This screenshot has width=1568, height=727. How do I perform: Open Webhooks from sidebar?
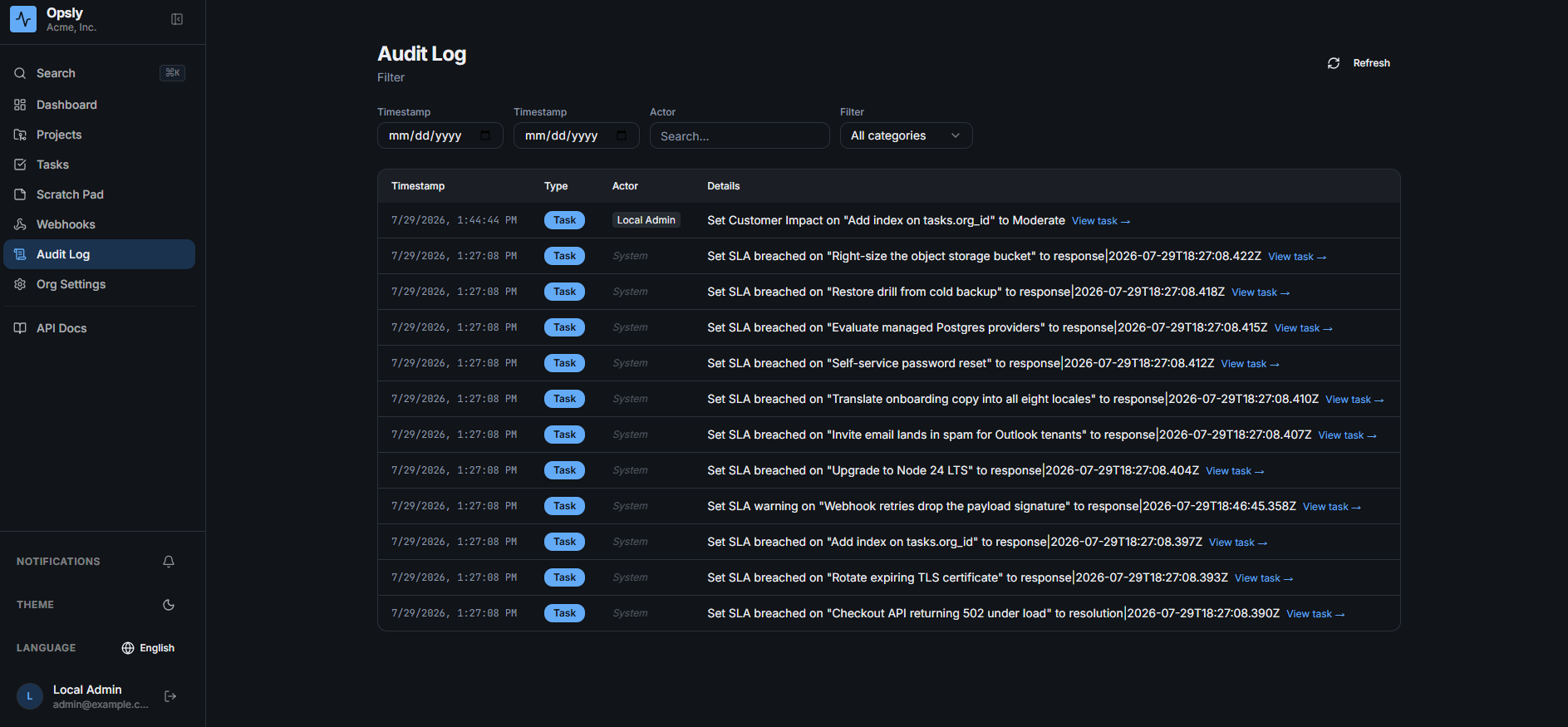click(99, 224)
